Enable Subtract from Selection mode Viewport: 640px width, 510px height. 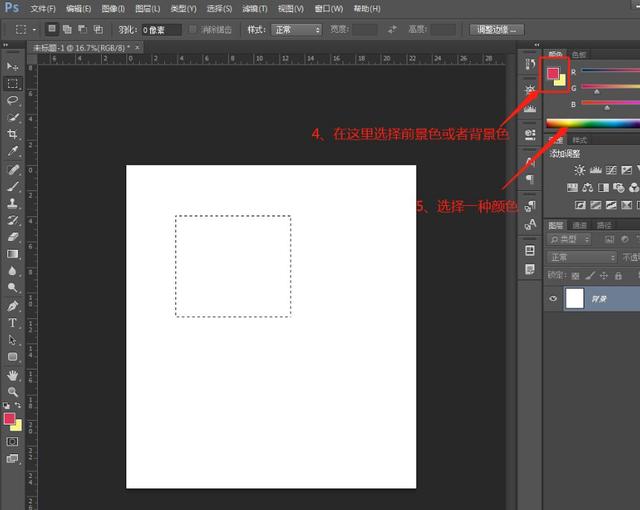click(82, 29)
